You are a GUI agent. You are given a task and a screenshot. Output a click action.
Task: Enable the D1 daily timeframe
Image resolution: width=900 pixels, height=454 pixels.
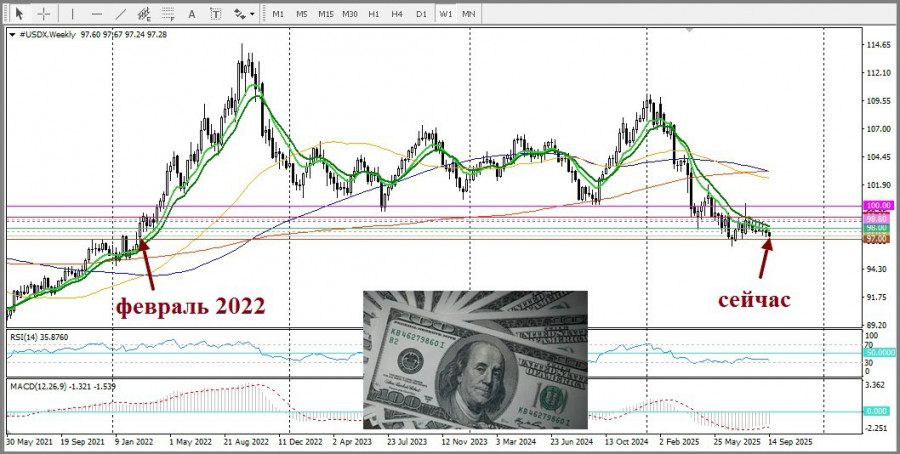coord(421,14)
